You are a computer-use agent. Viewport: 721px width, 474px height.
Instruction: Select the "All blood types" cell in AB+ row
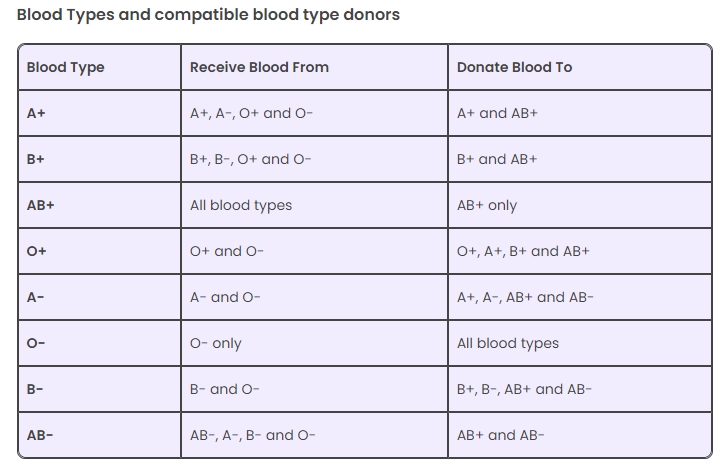coord(241,205)
